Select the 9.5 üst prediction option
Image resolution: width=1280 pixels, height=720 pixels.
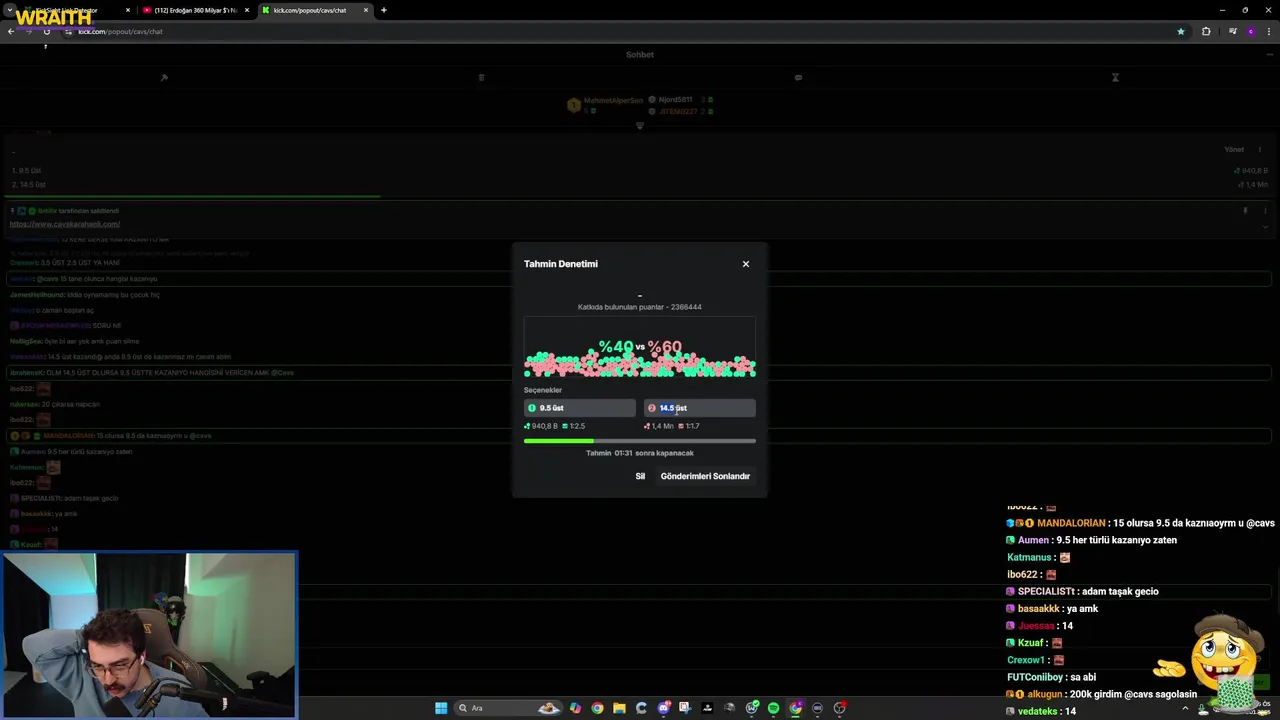(x=580, y=408)
